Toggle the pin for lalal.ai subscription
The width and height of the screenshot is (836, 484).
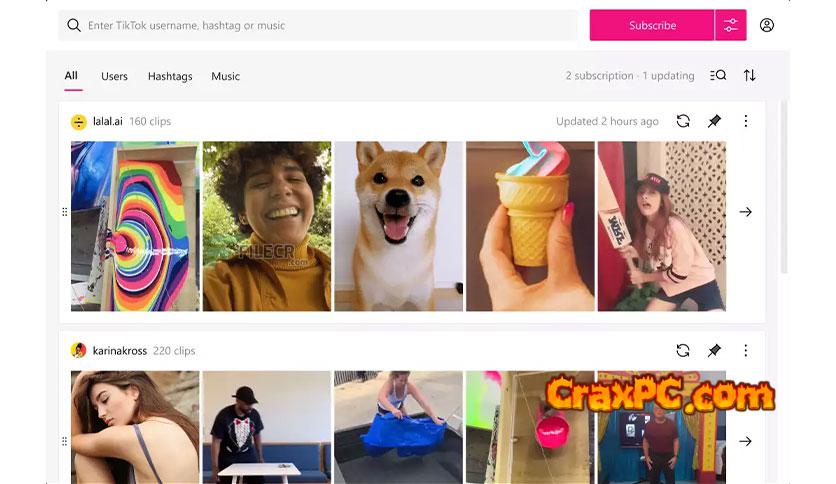(714, 121)
